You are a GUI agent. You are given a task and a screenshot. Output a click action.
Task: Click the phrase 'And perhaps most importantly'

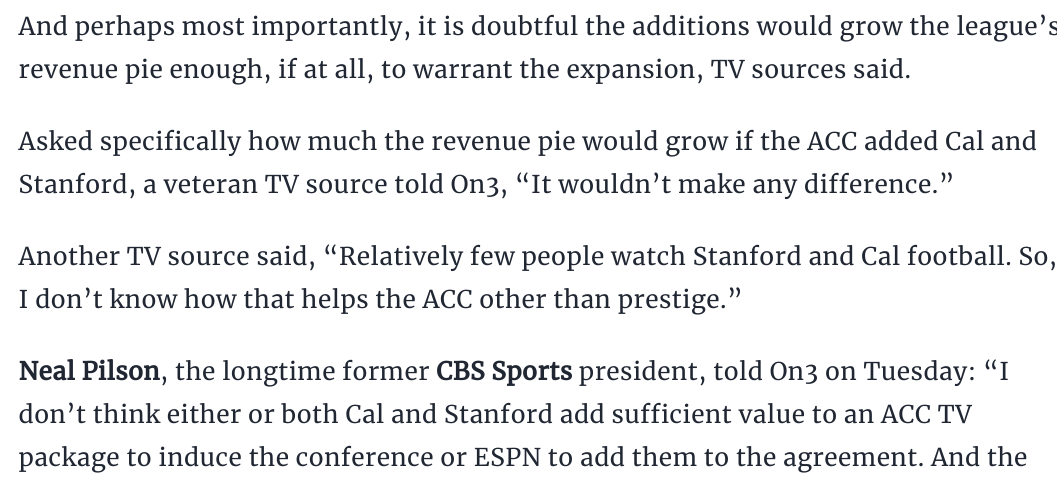click(x=212, y=28)
